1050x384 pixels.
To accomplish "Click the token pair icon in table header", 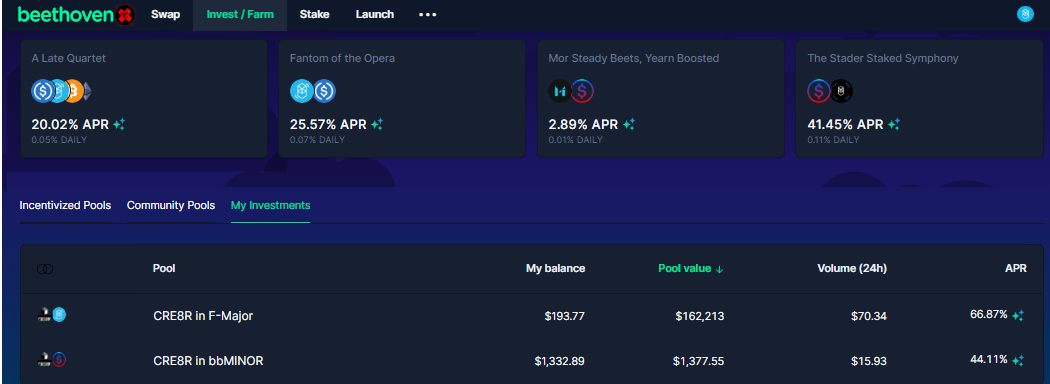I will tap(45, 269).
